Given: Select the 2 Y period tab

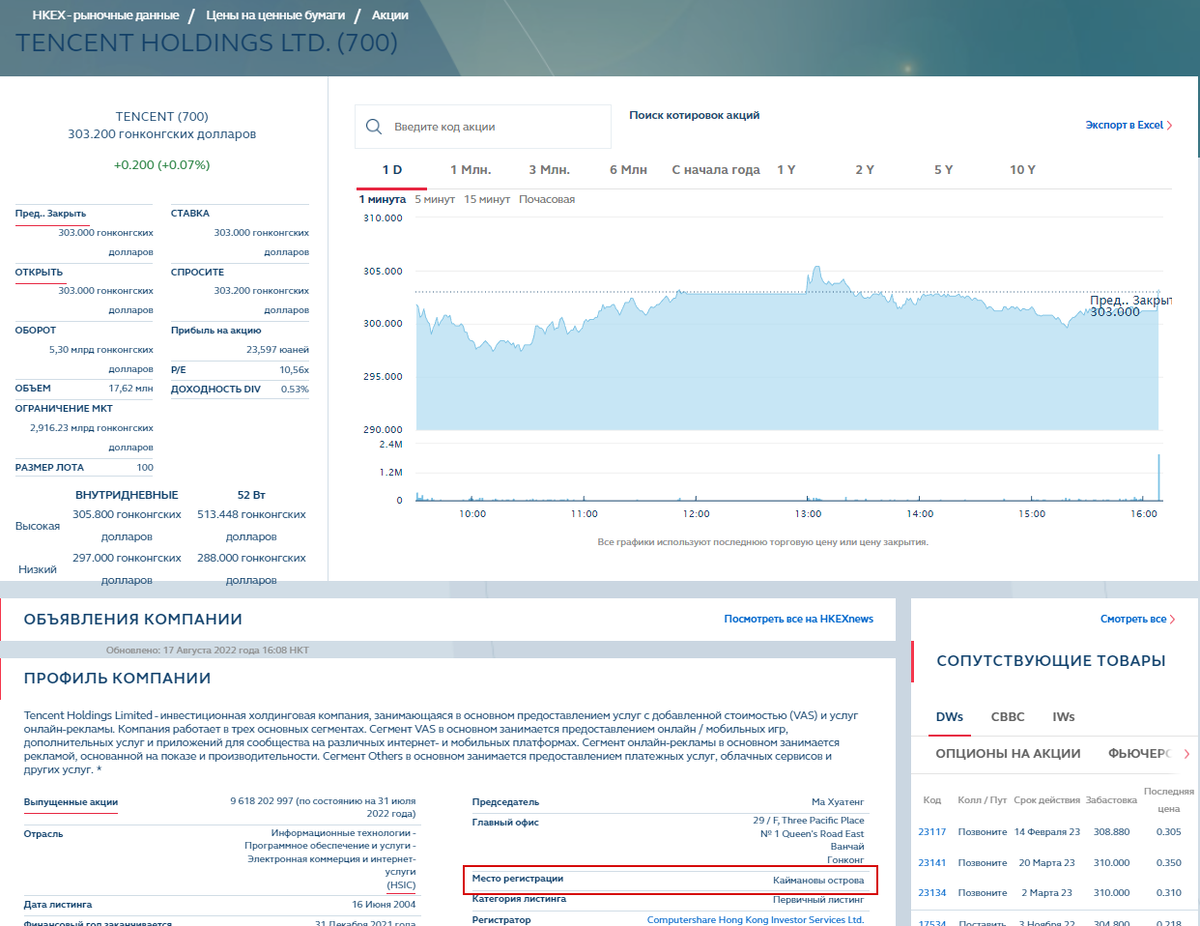Looking at the screenshot, I should click(x=865, y=170).
